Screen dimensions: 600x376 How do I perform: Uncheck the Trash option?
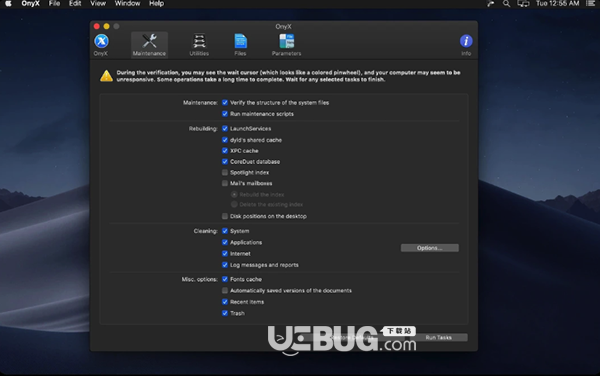click(x=225, y=313)
